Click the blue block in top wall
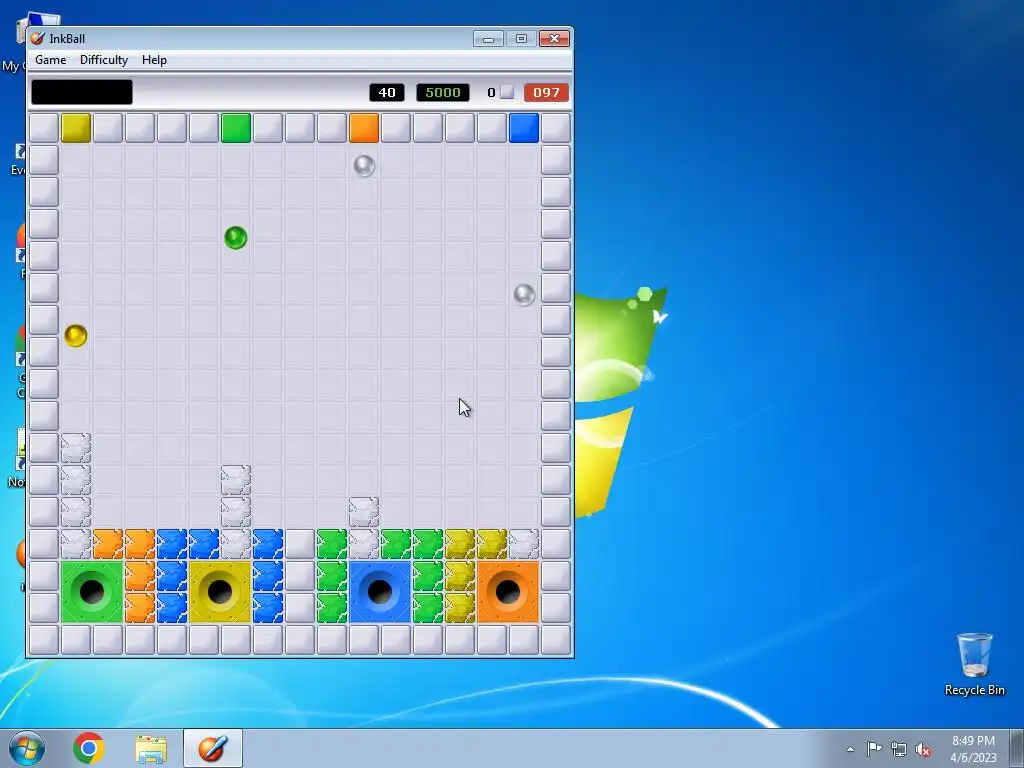 tap(524, 127)
